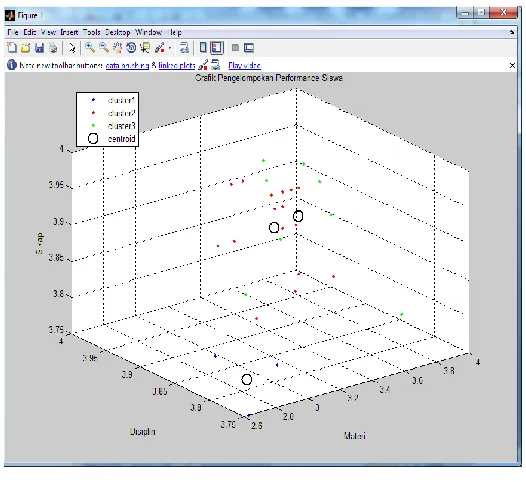Image resolution: width=526 pixels, height=482 pixels.
Task: Open the Edit menu
Action: pyautogui.click(x=30, y=32)
